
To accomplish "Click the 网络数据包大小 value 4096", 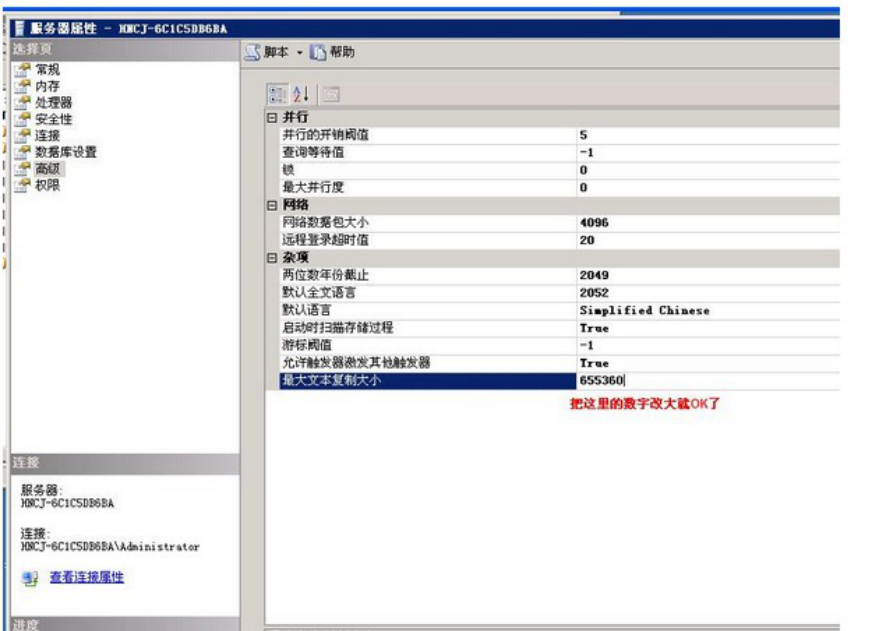I will (x=700, y=223).
